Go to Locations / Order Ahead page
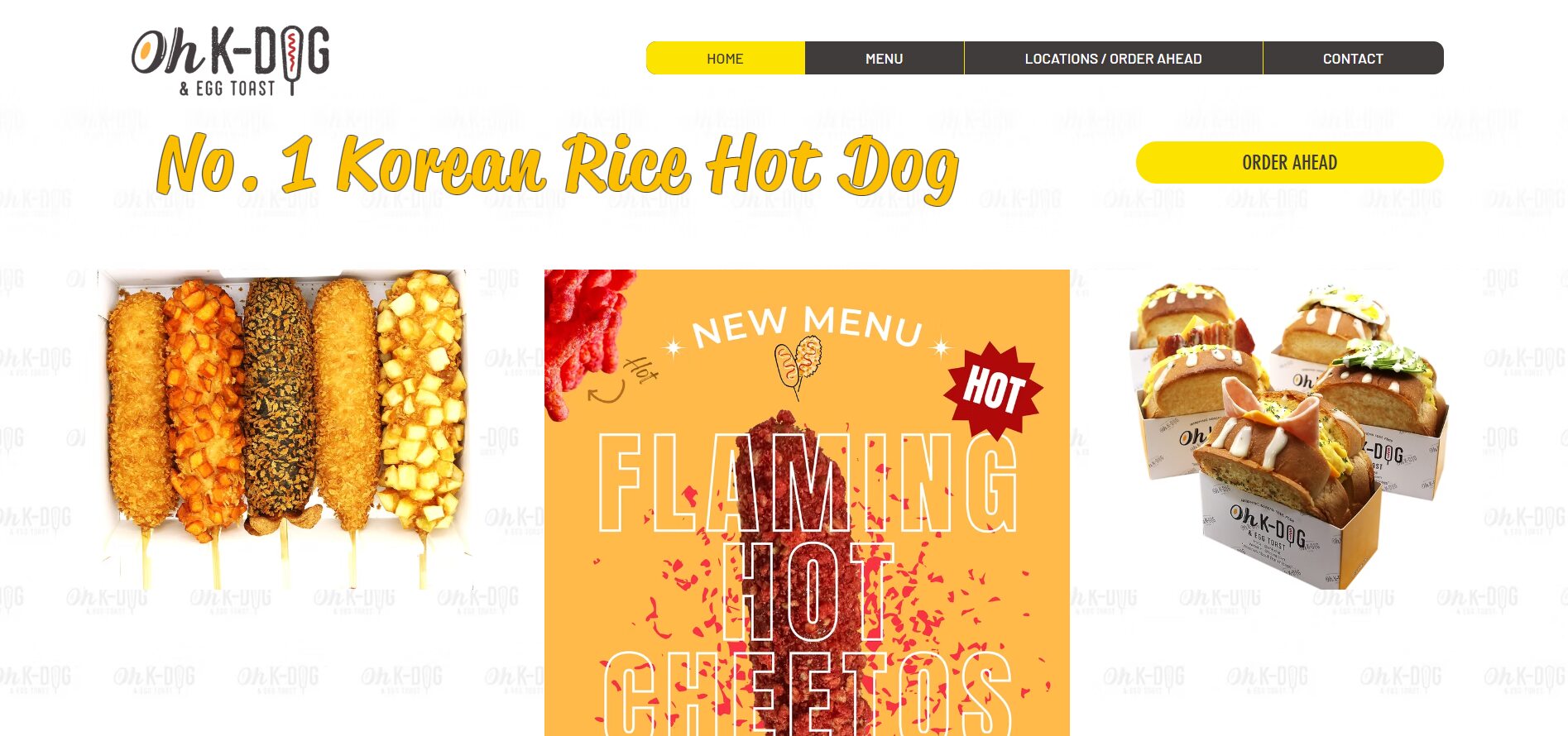 click(1113, 59)
